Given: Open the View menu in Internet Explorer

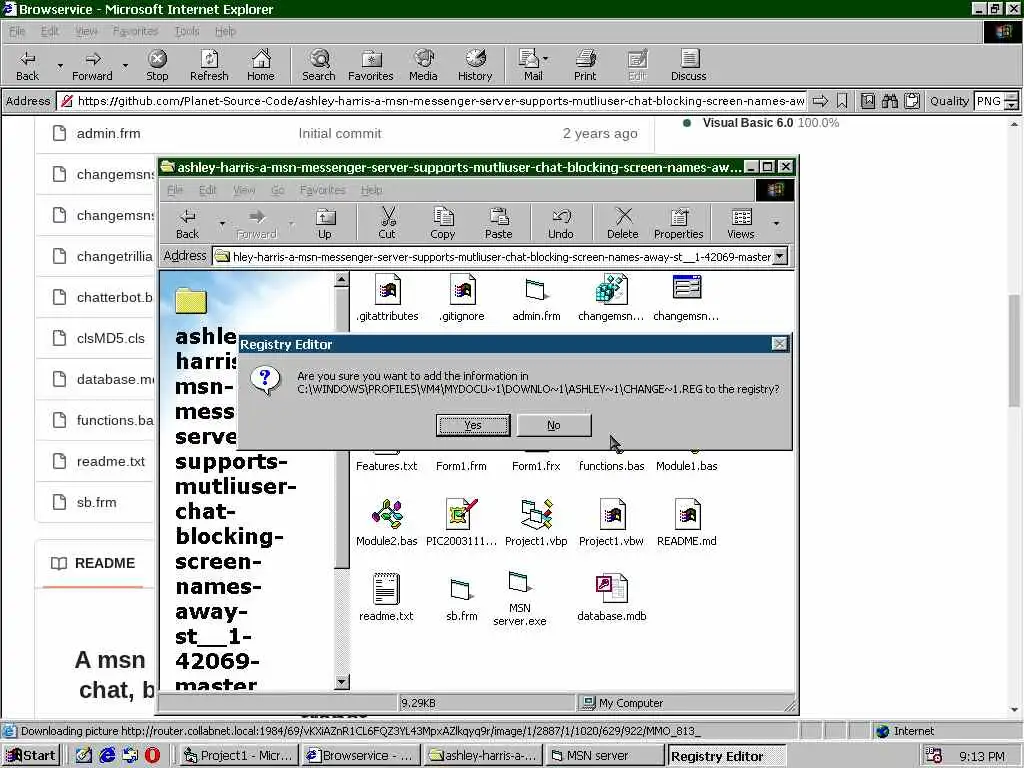Looking at the screenshot, I should tap(86, 31).
